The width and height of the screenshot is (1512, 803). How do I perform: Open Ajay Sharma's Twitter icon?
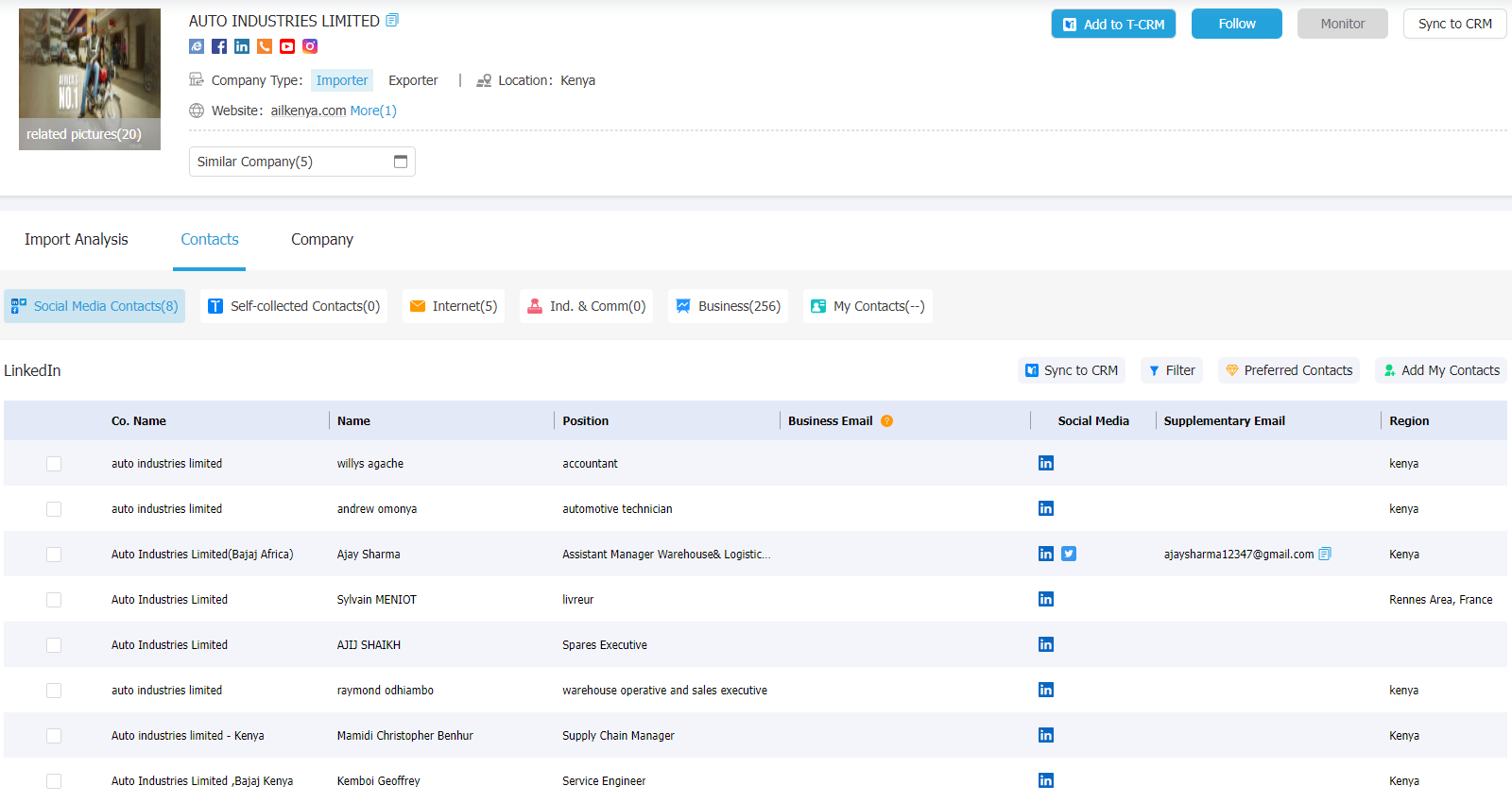[1069, 554]
